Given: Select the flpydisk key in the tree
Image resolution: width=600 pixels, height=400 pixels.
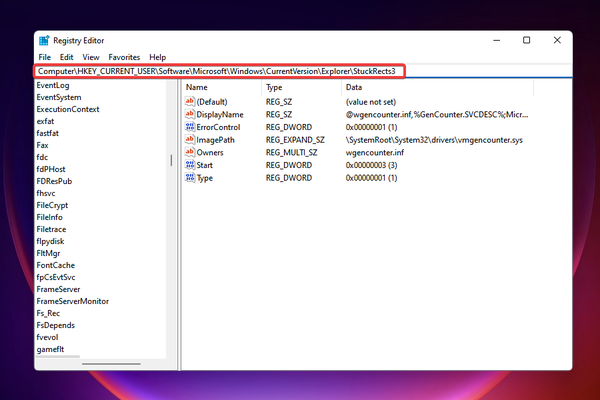Looking at the screenshot, I should click(x=50, y=241).
